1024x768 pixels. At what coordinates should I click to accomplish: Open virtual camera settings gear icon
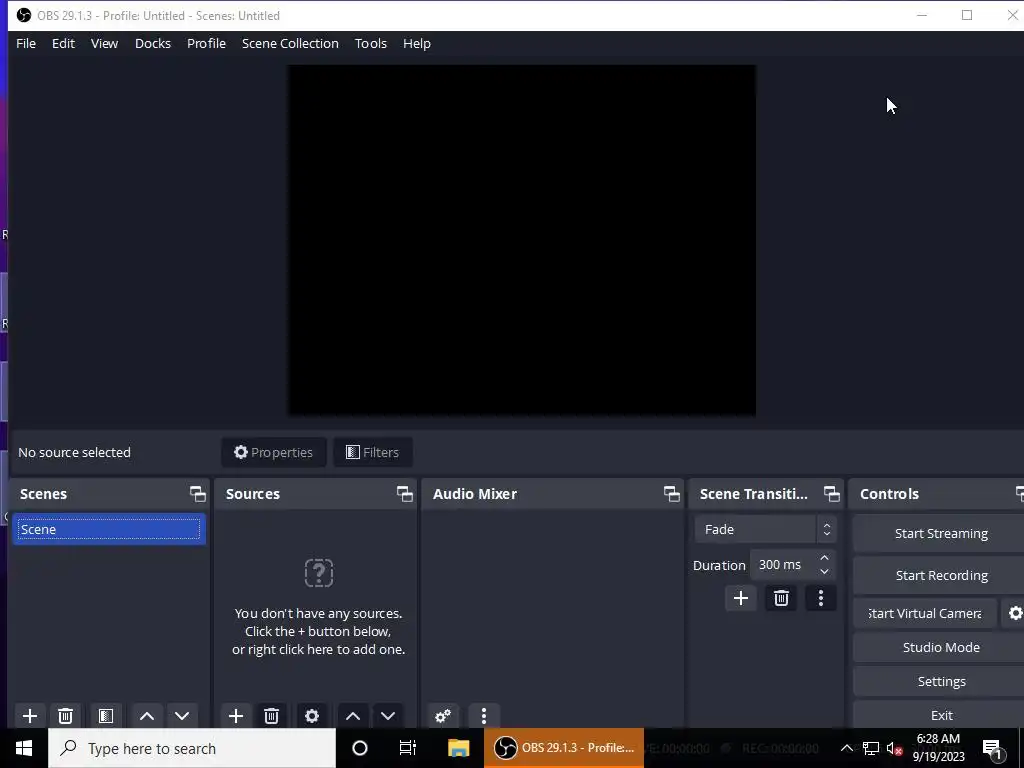(x=1015, y=613)
